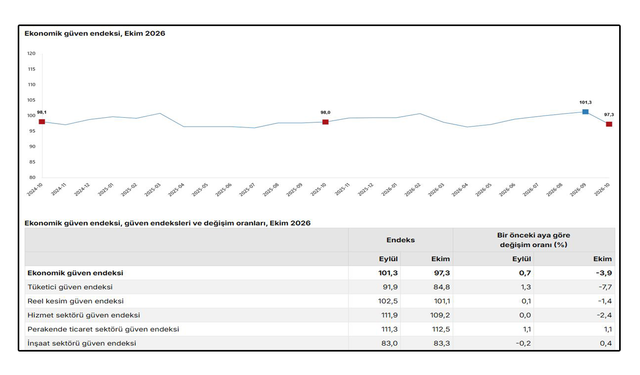The image size is (640, 375).
Task: Select the Ekonomik güven endeksi row label
Action: tap(75, 273)
